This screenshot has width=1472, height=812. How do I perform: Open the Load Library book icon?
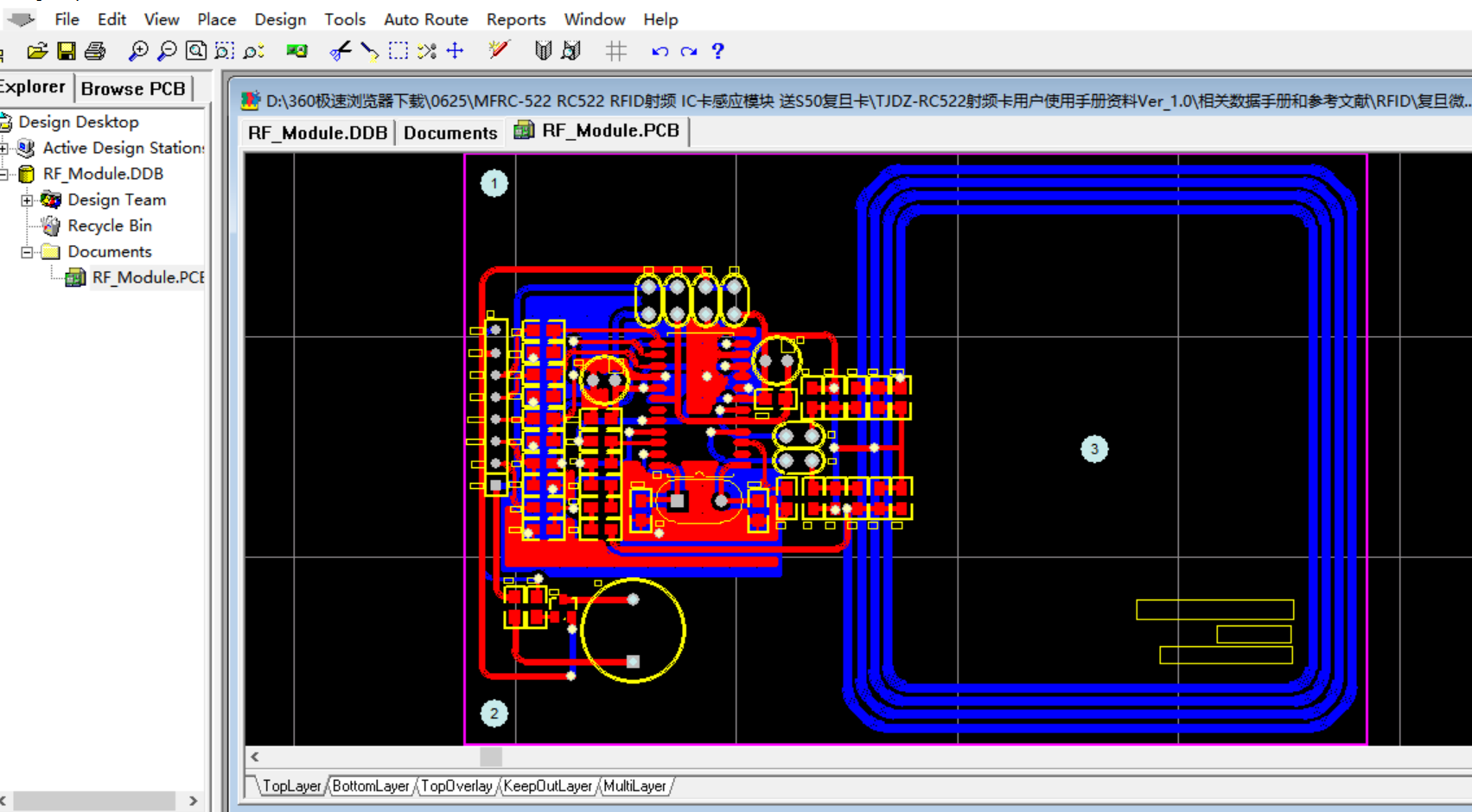[x=543, y=51]
